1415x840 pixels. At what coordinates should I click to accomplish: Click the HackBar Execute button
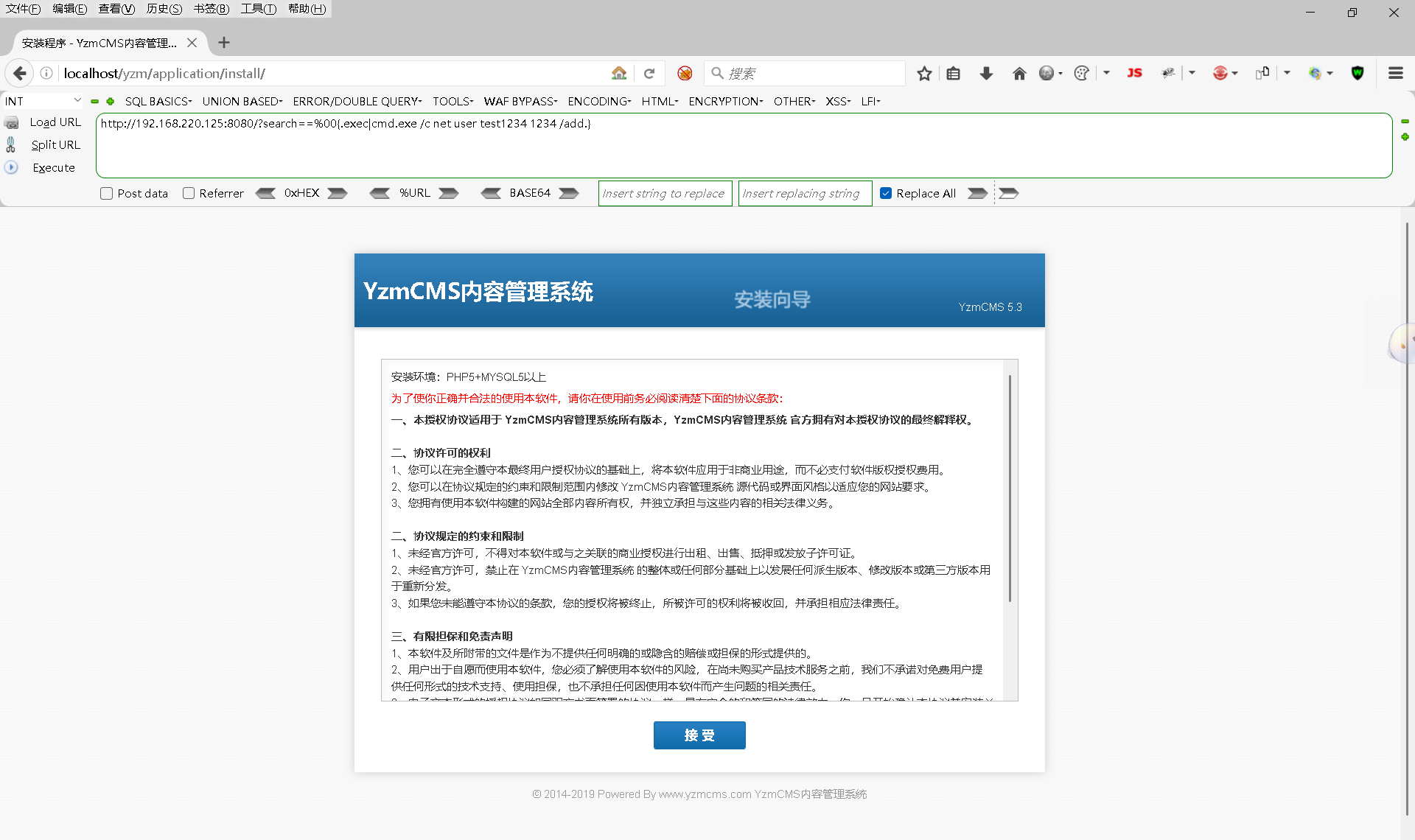click(54, 168)
